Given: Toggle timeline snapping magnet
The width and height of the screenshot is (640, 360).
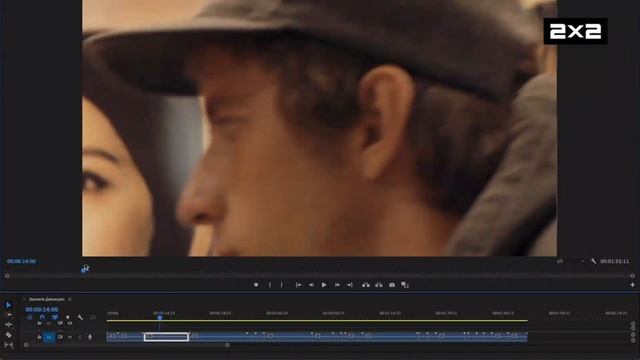Looking at the screenshot, I should coord(42,317).
